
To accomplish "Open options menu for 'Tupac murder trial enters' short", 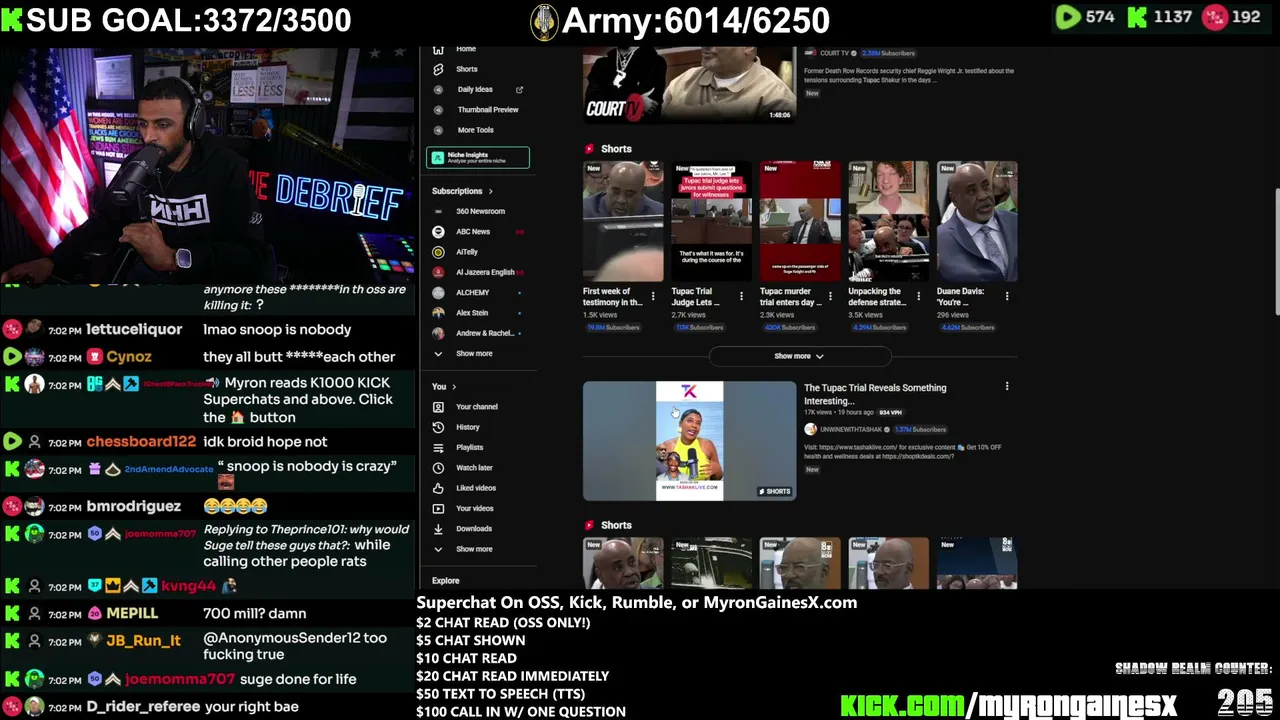I will click(x=830, y=296).
